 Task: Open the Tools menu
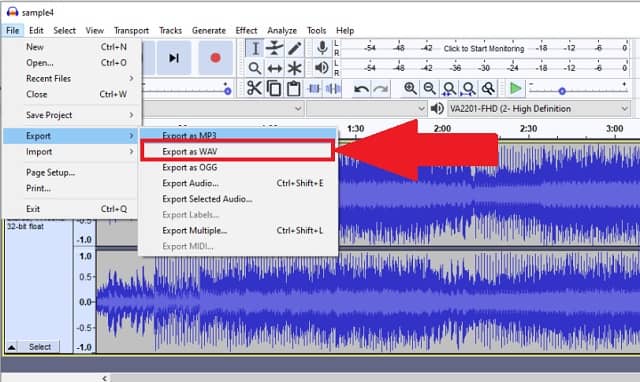[316, 31]
